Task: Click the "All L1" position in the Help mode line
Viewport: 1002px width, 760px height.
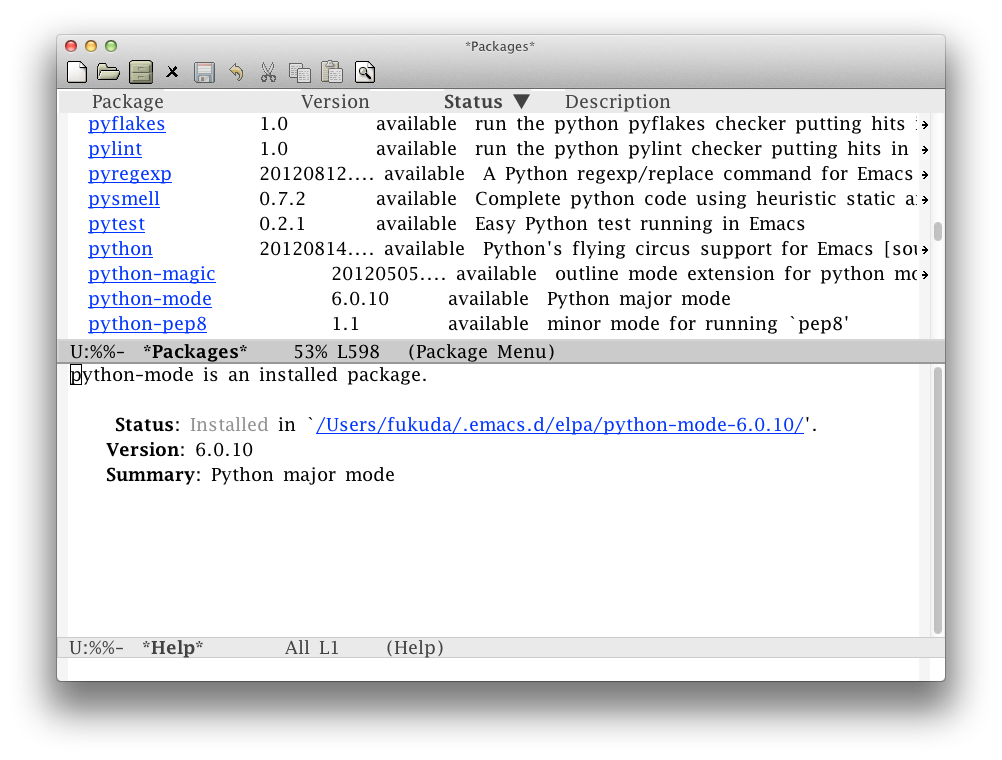Action: click(x=312, y=648)
